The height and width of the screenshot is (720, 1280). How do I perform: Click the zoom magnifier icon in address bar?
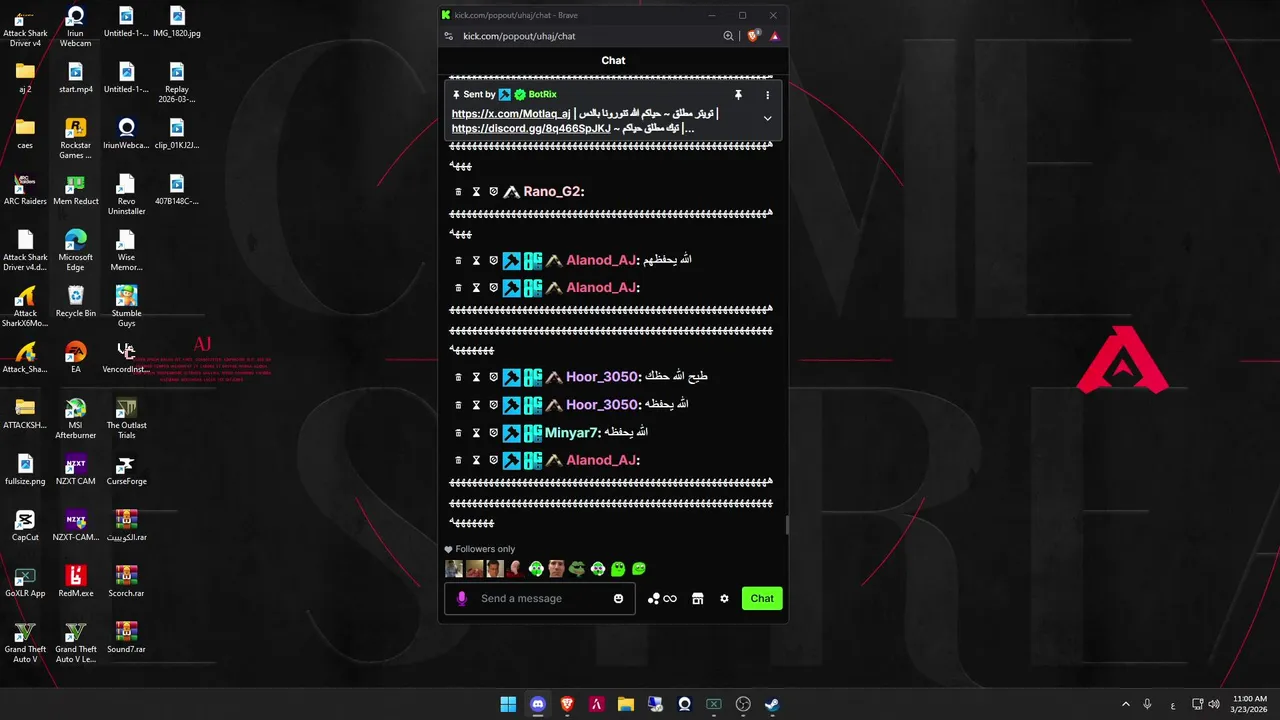point(729,36)
